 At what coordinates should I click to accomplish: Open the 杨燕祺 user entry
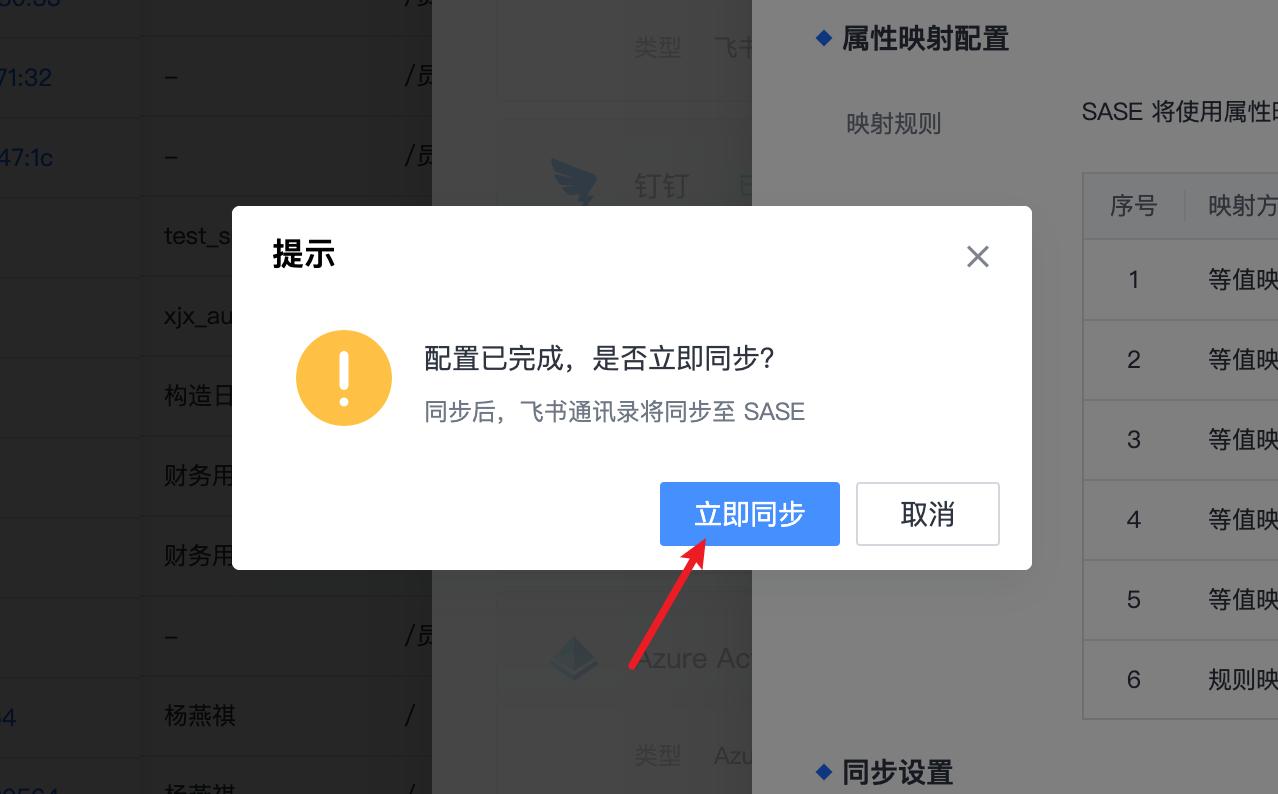click(200, 715)
